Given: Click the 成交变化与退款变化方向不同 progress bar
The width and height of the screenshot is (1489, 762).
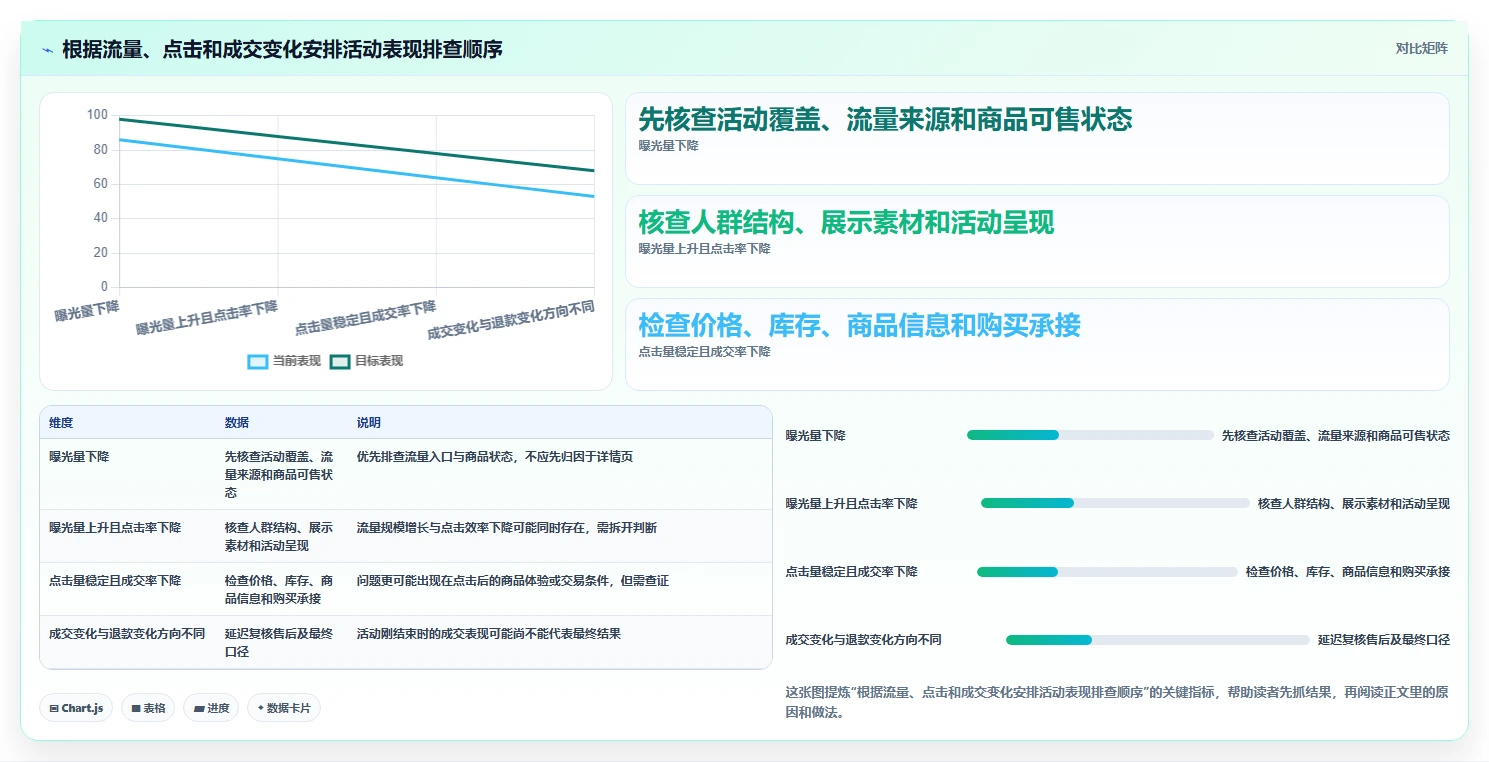Looking at the screenshot, I should (1157, 640).
